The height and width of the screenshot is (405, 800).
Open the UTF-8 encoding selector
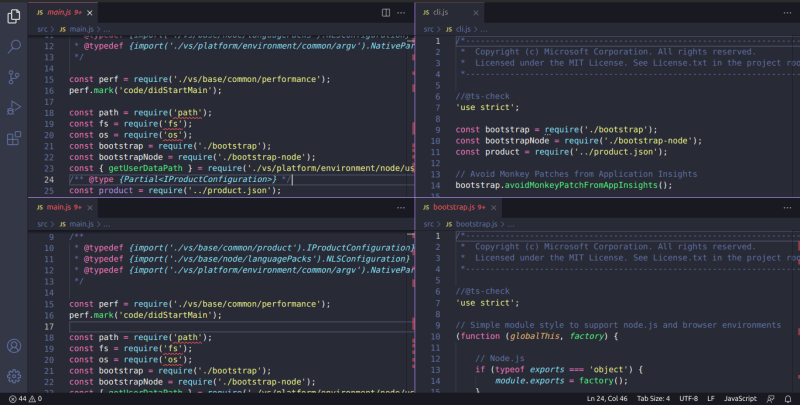[689, 399]
